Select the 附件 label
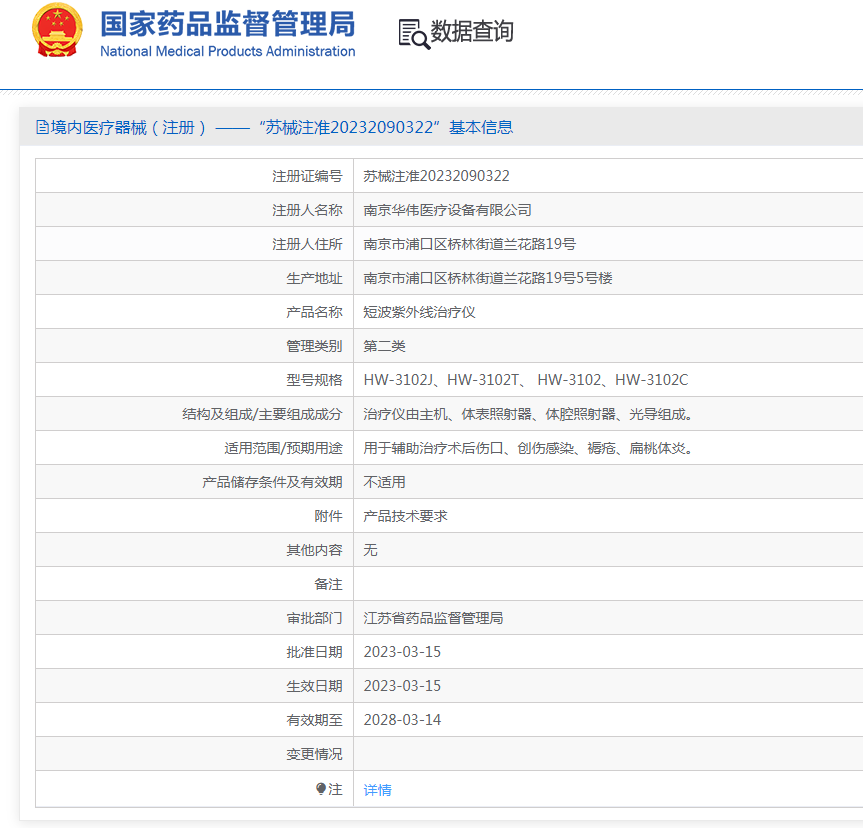 (x=329, y=516)
